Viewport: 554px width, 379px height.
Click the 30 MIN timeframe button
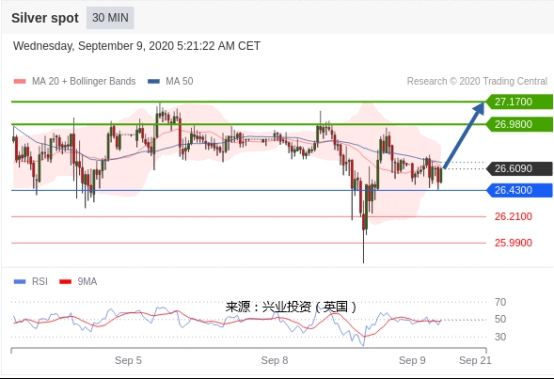(x=110, y=18)
